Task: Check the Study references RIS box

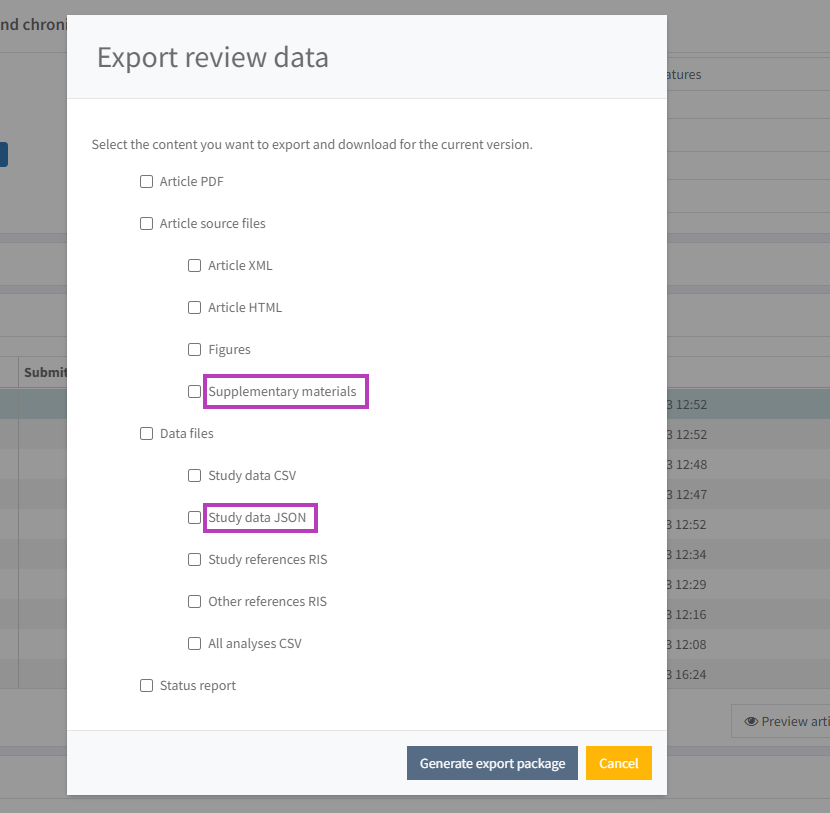Action: click(x=195, y=560)
